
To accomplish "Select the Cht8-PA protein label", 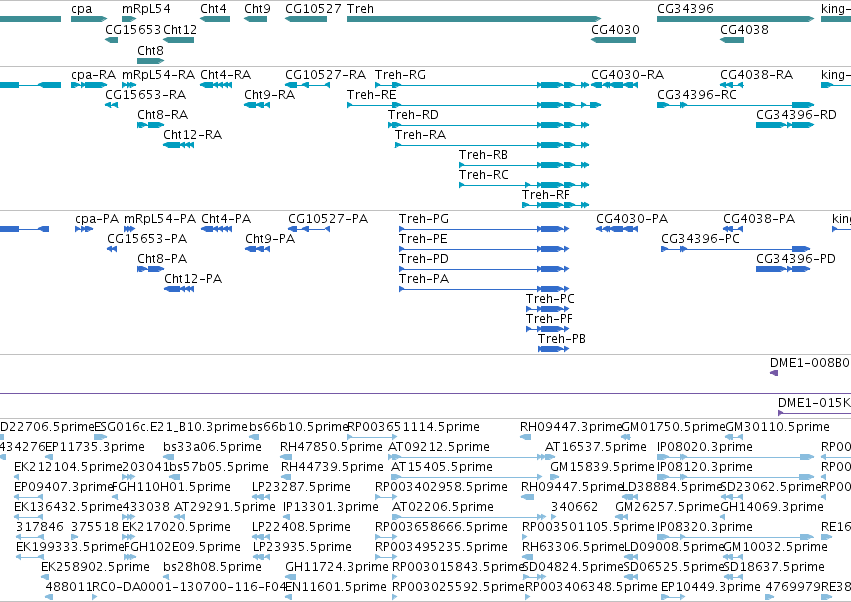I will pos(162,259).
